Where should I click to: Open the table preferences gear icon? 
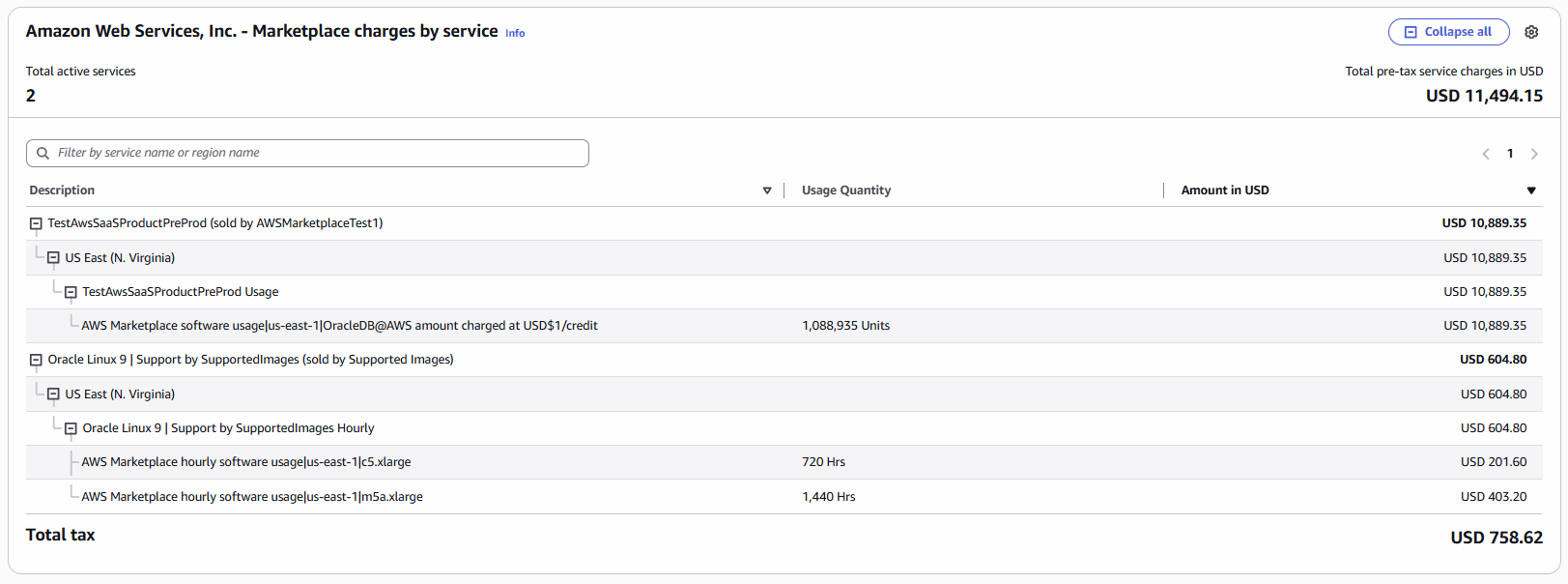(x=1531, y=32)
